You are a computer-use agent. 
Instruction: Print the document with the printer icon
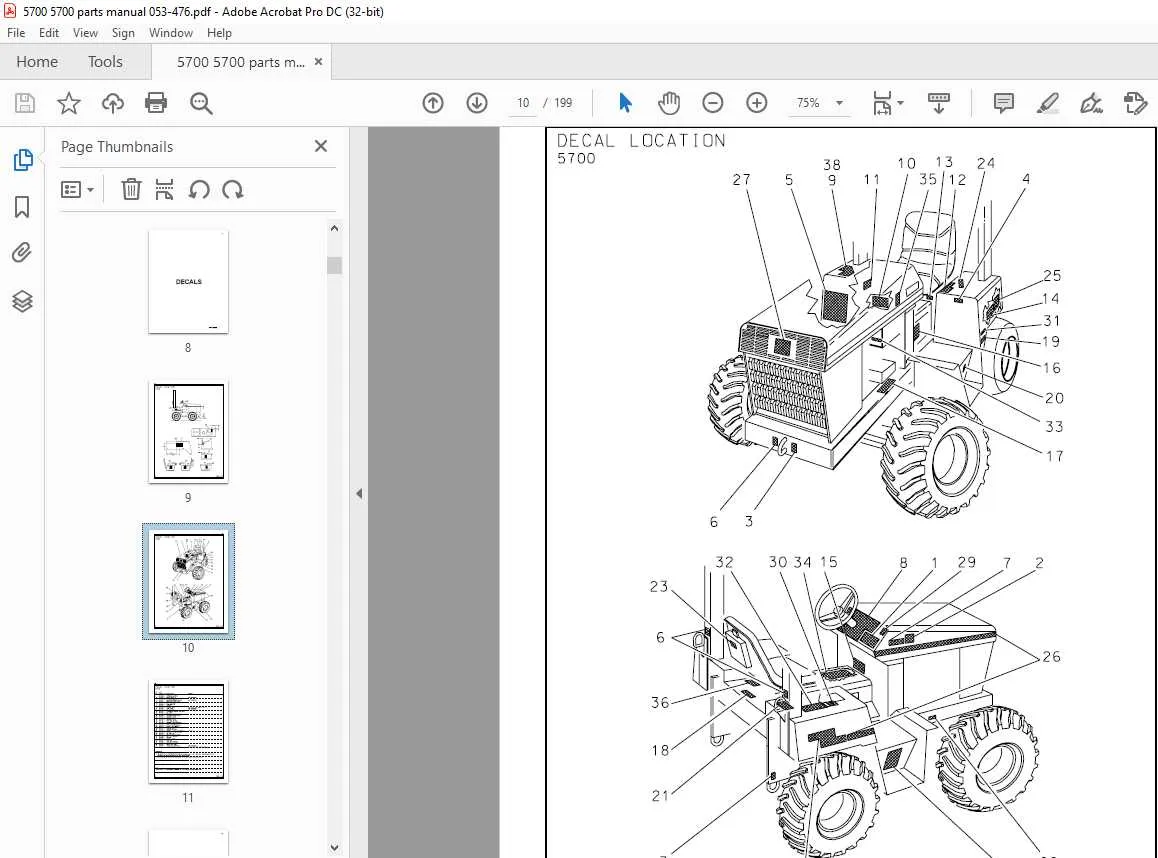(x=156, y=103)
